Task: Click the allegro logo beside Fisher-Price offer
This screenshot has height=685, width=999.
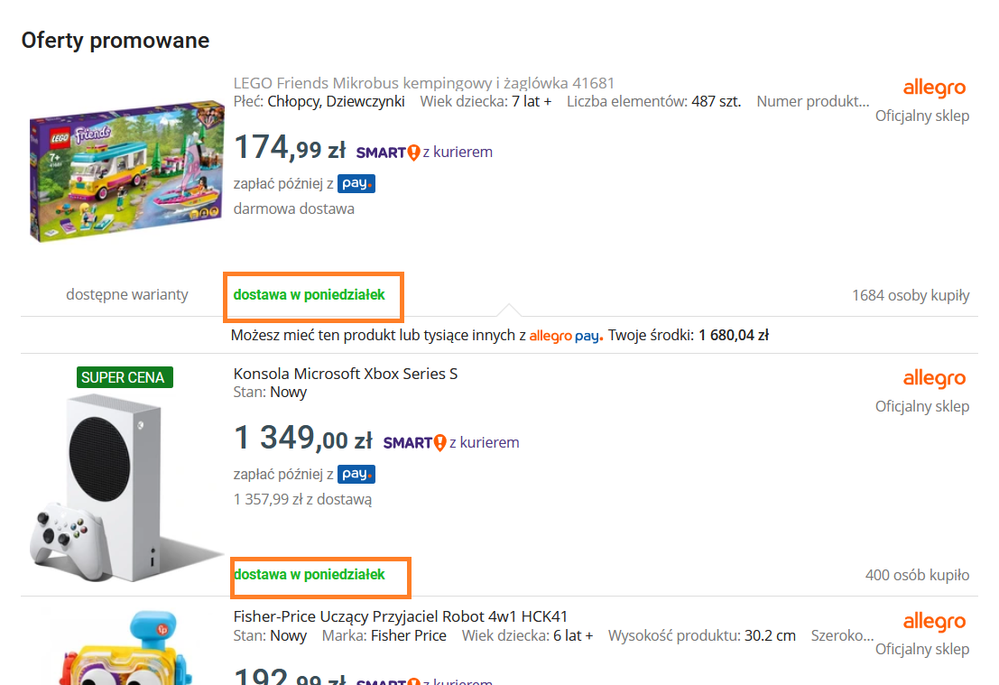Action: pyautogui.click(x=934, y=622)
